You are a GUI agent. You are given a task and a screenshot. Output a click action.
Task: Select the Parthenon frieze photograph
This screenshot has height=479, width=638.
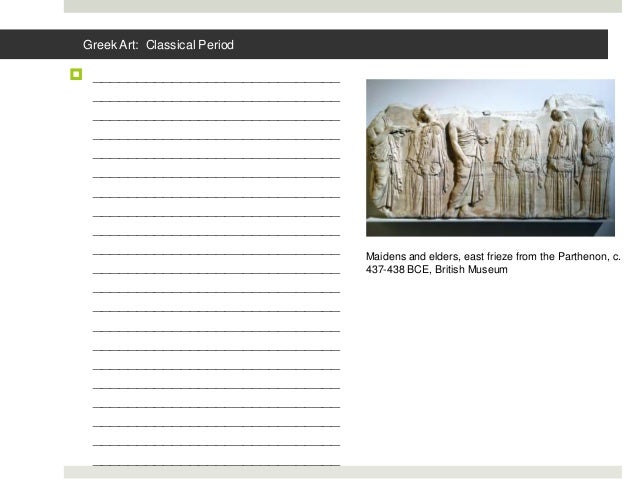click(490, 157)
